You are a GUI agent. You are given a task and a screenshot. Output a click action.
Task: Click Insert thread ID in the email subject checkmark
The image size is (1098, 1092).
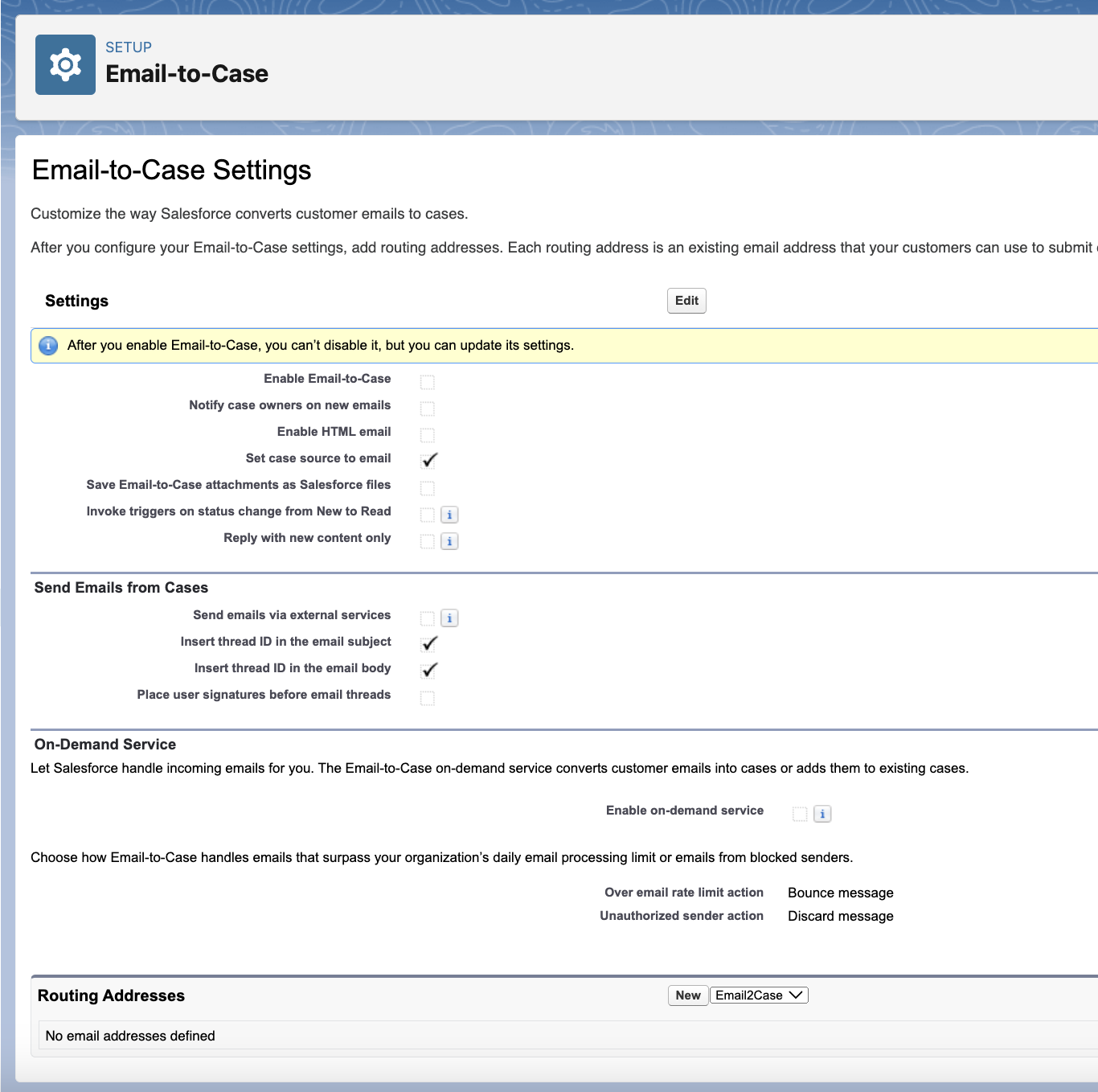(429, 644)
